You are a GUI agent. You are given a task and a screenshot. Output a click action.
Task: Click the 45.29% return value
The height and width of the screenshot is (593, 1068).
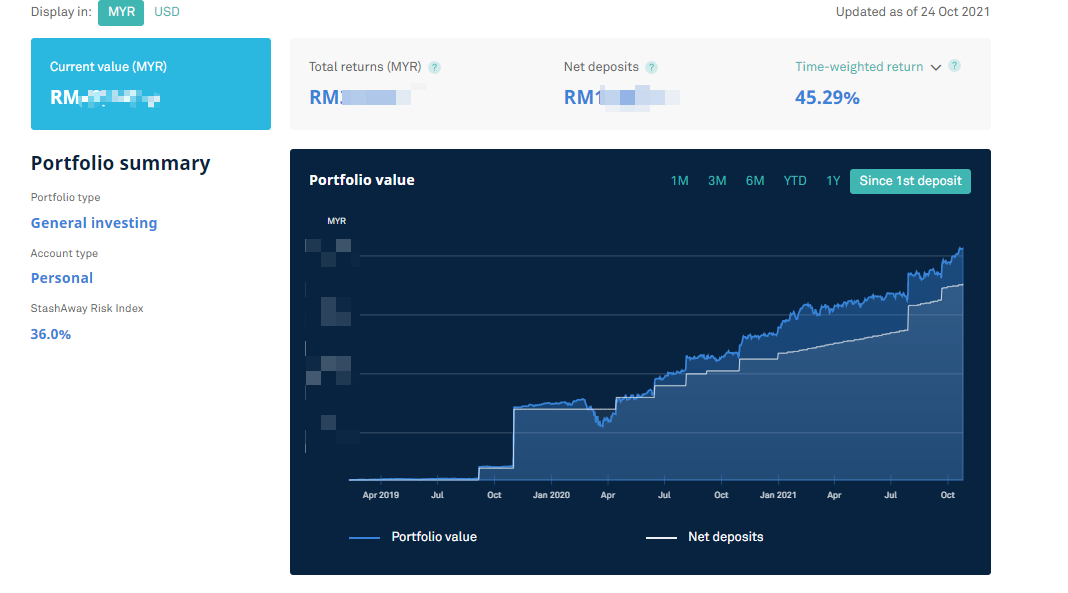coord(827,97)
